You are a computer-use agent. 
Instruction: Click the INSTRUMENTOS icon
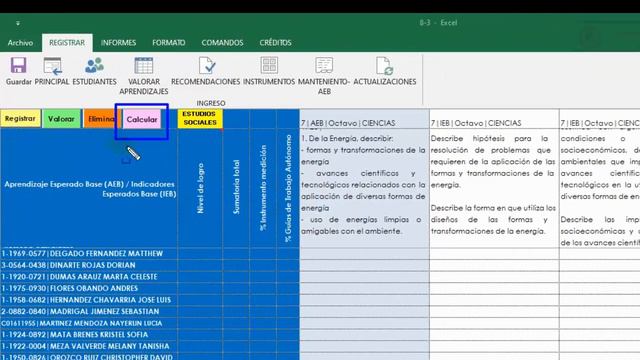coord(269,66)
